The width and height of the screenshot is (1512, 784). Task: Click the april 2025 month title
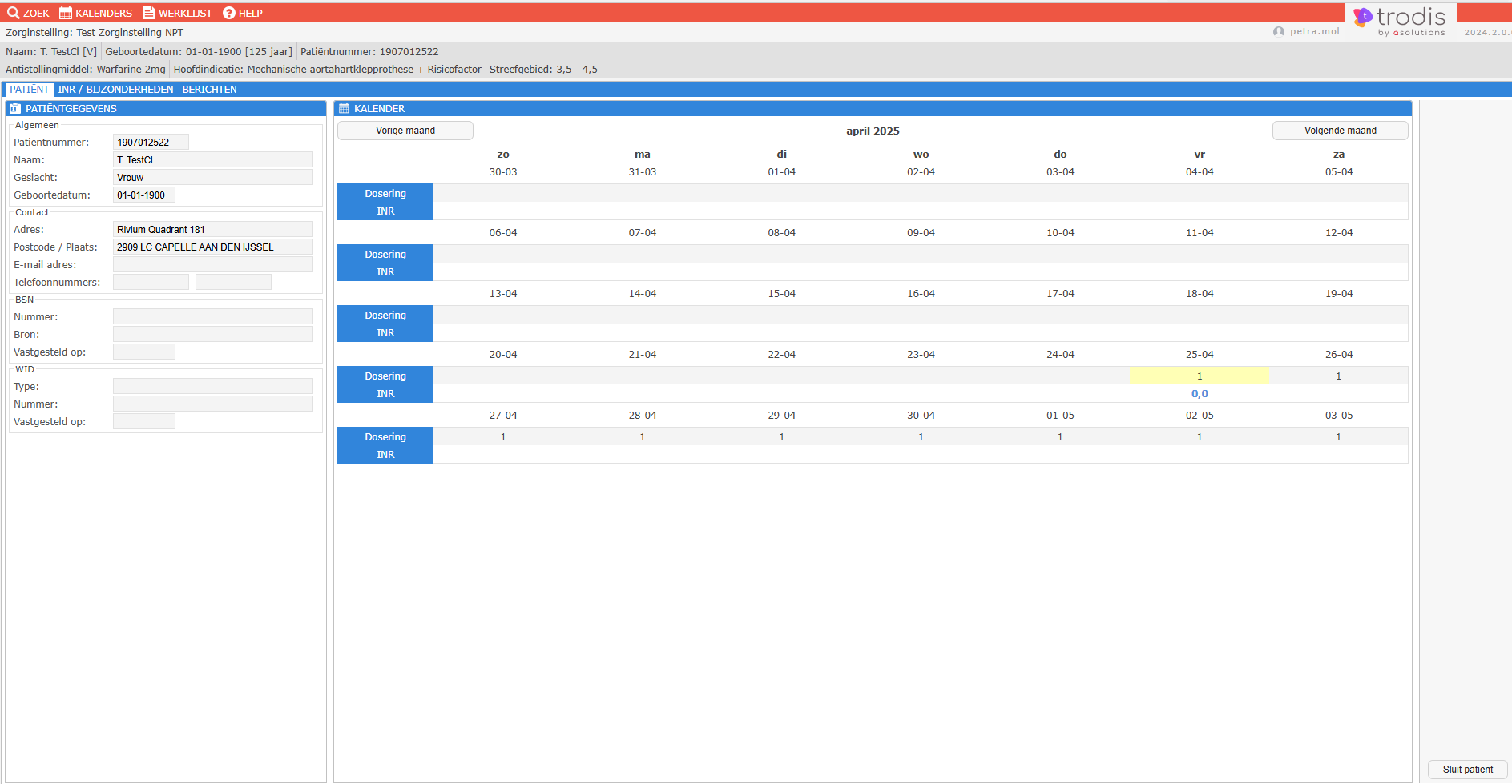tap(873, 131)
